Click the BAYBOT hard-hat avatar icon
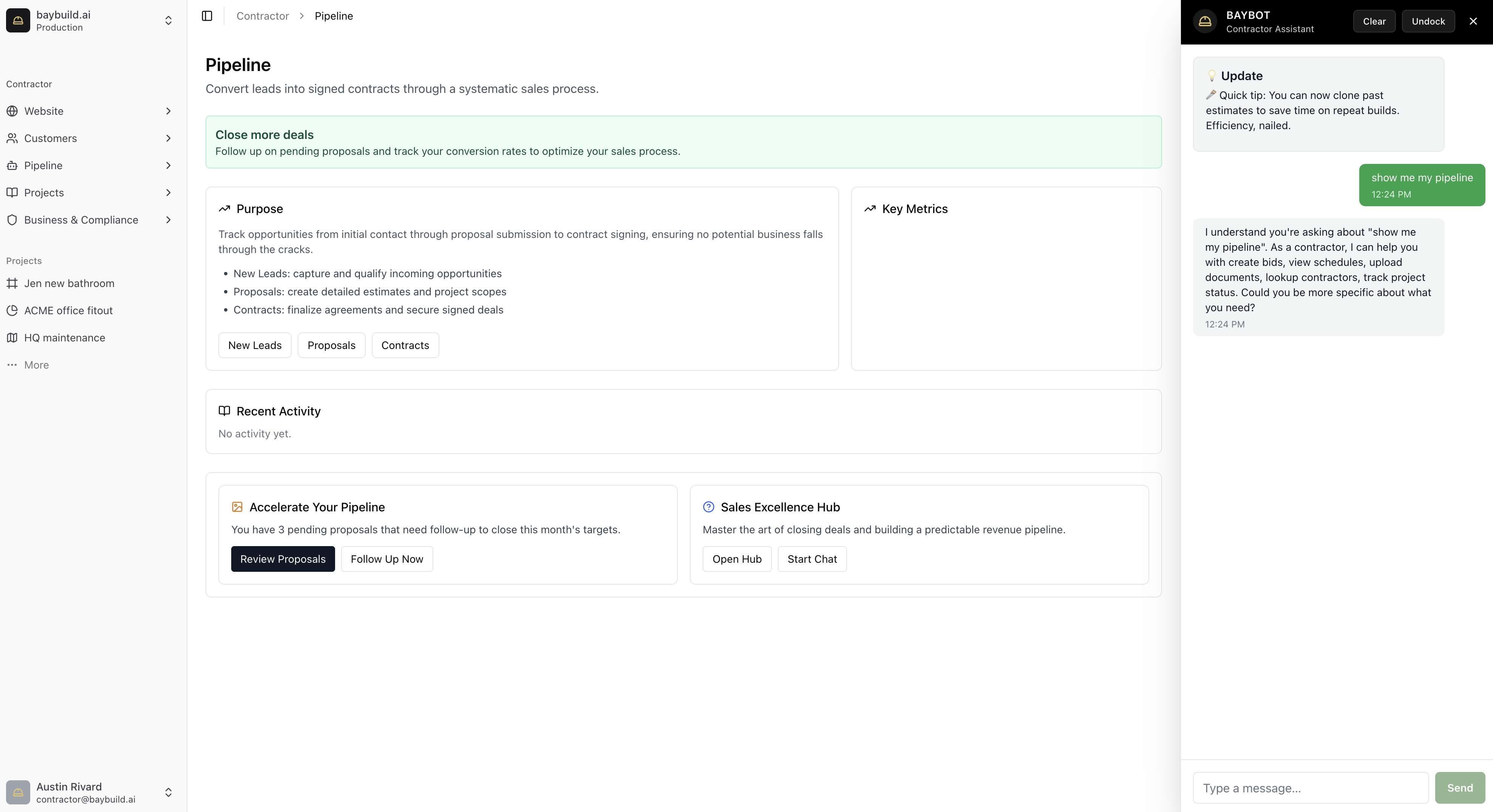1493x812 pixels. pos(1205,22)
